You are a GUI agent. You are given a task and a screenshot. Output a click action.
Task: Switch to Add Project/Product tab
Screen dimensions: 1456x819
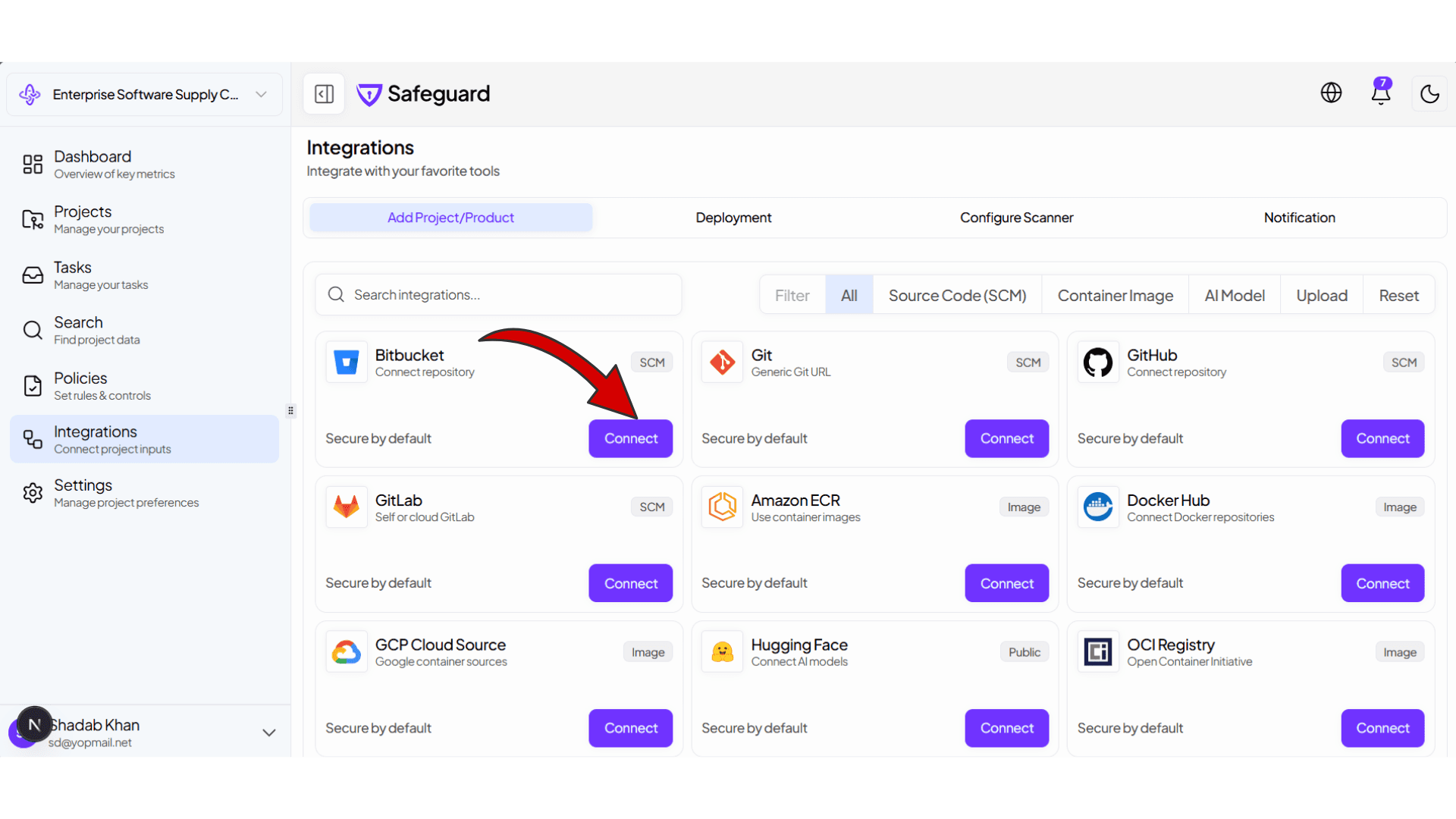(x=450, y=218)
